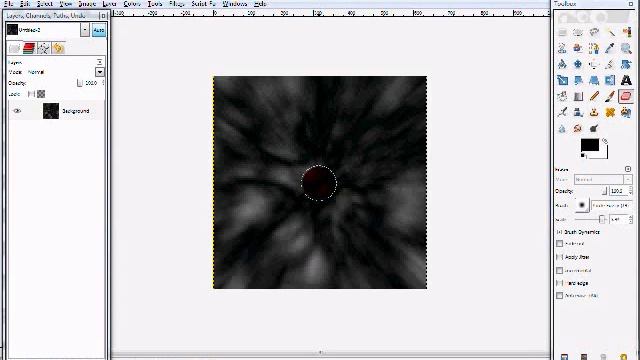Select the Move tool
This screenshot has height=360, width=640.
coord(578,64)
